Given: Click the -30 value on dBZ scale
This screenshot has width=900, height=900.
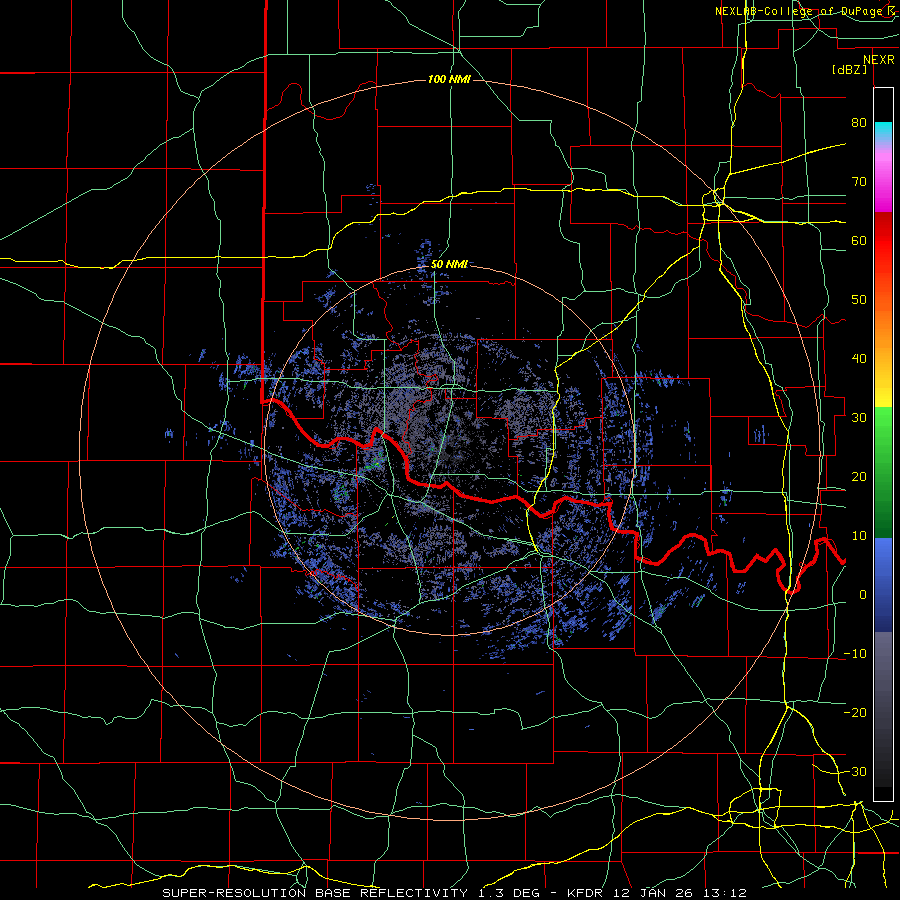Looking at the screenshot, I should tap(855, 771).
